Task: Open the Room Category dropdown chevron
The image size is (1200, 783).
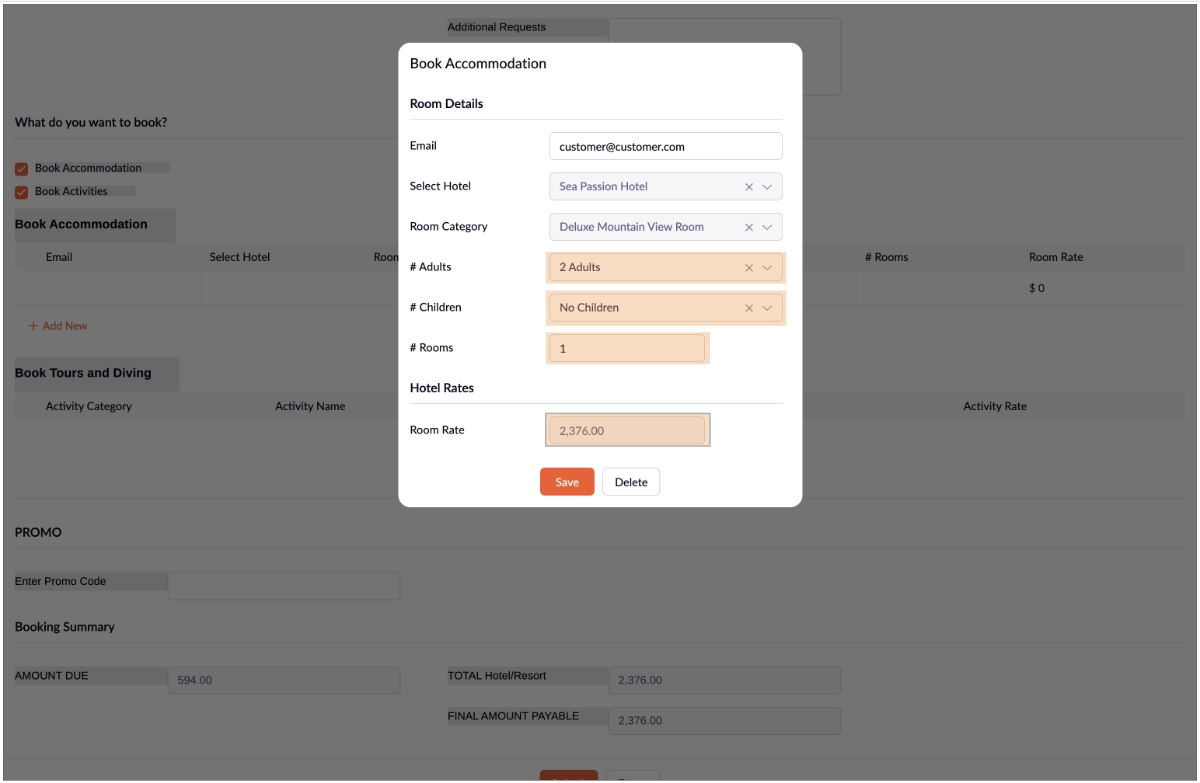Action: (768, 227)
